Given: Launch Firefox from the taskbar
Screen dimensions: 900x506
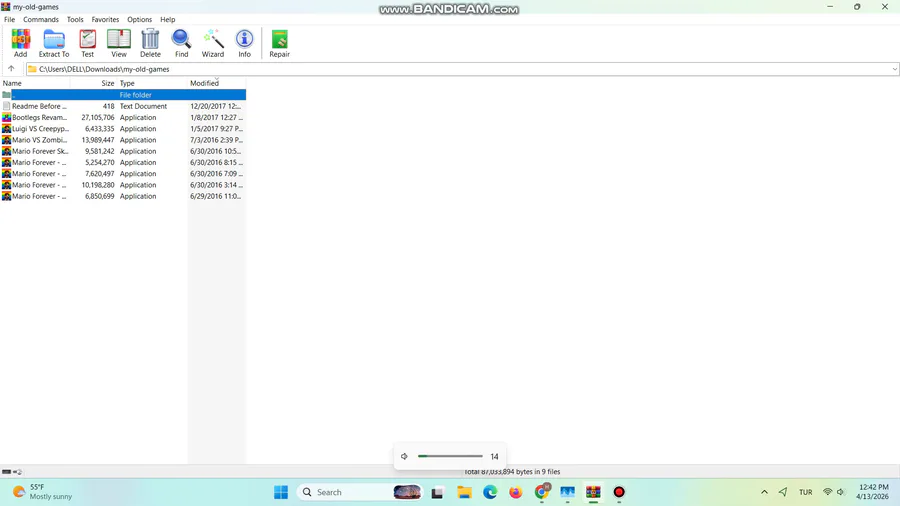Looking at the screenshot, I should (516, 492).
